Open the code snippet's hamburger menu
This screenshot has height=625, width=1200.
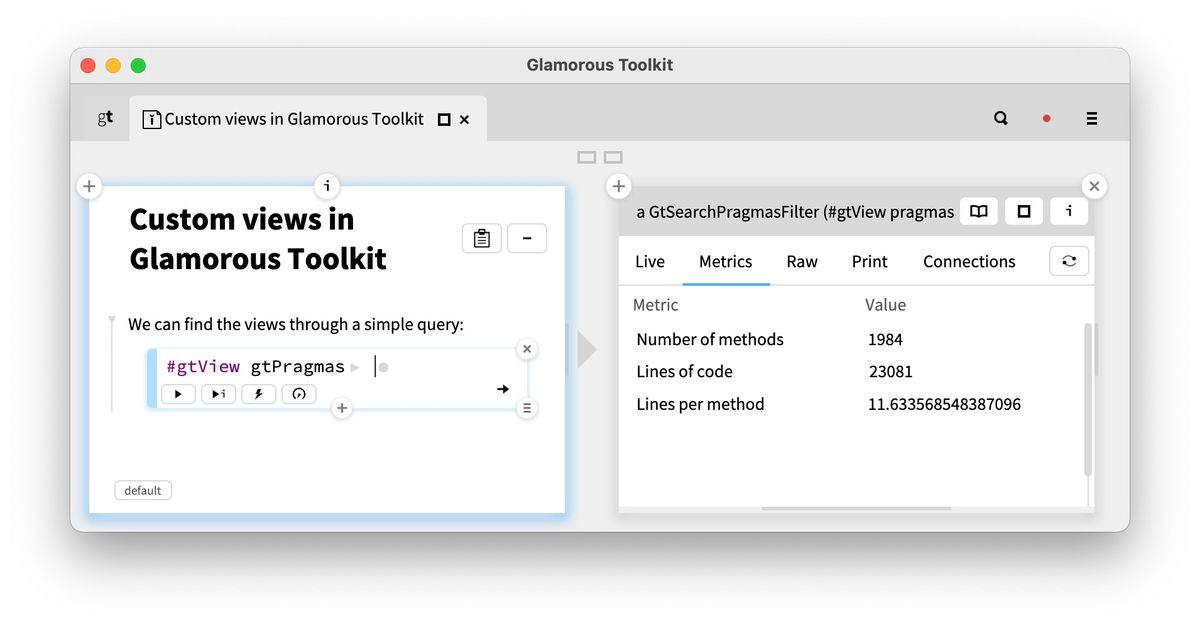(527, 408)
